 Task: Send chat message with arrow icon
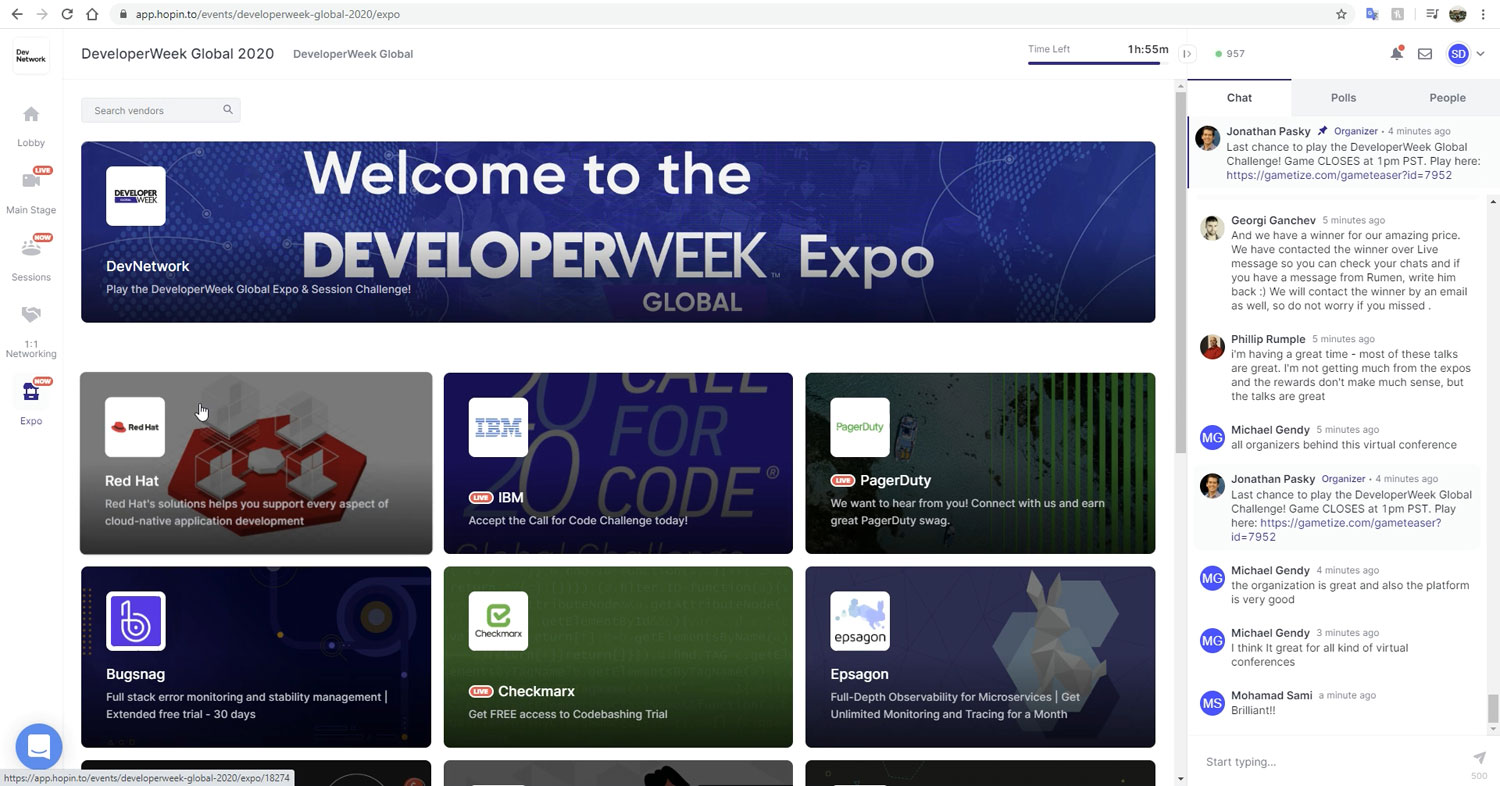1479,759
